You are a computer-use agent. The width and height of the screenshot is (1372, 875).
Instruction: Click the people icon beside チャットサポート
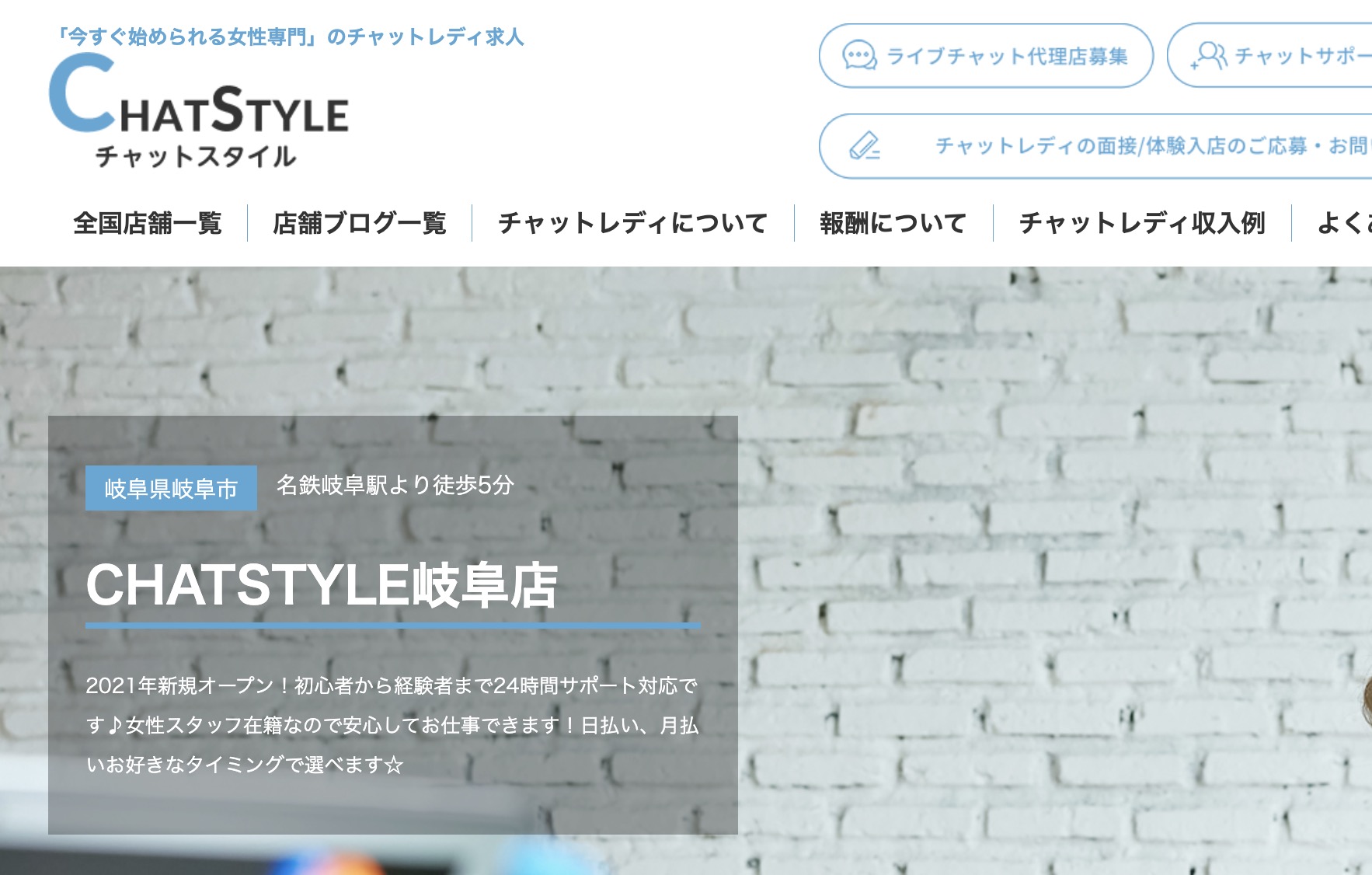point(1209,55)
